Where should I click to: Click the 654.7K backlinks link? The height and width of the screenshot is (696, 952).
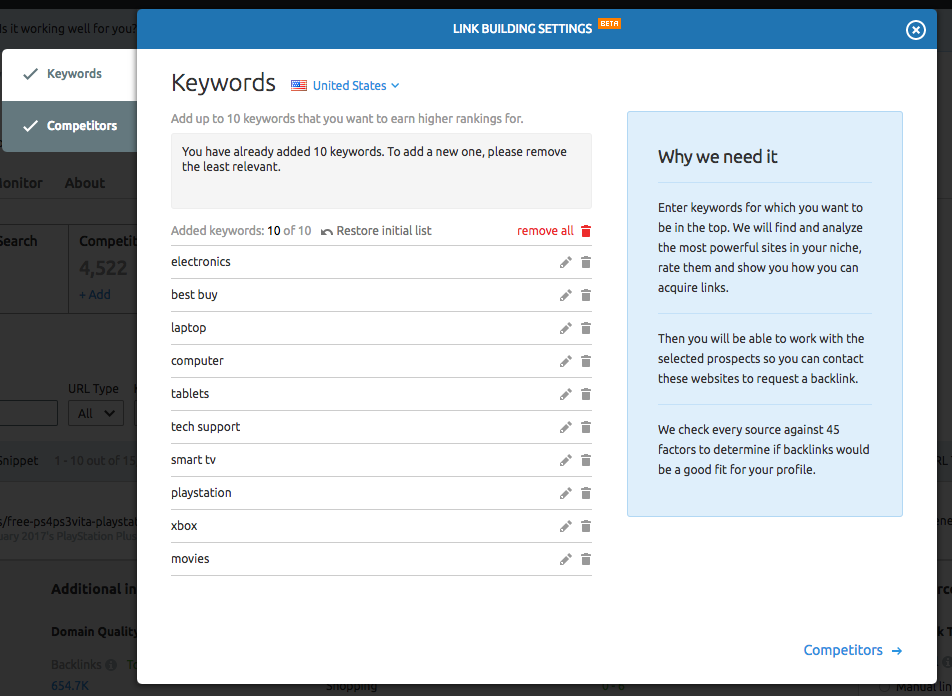click(x=70, y=686)
